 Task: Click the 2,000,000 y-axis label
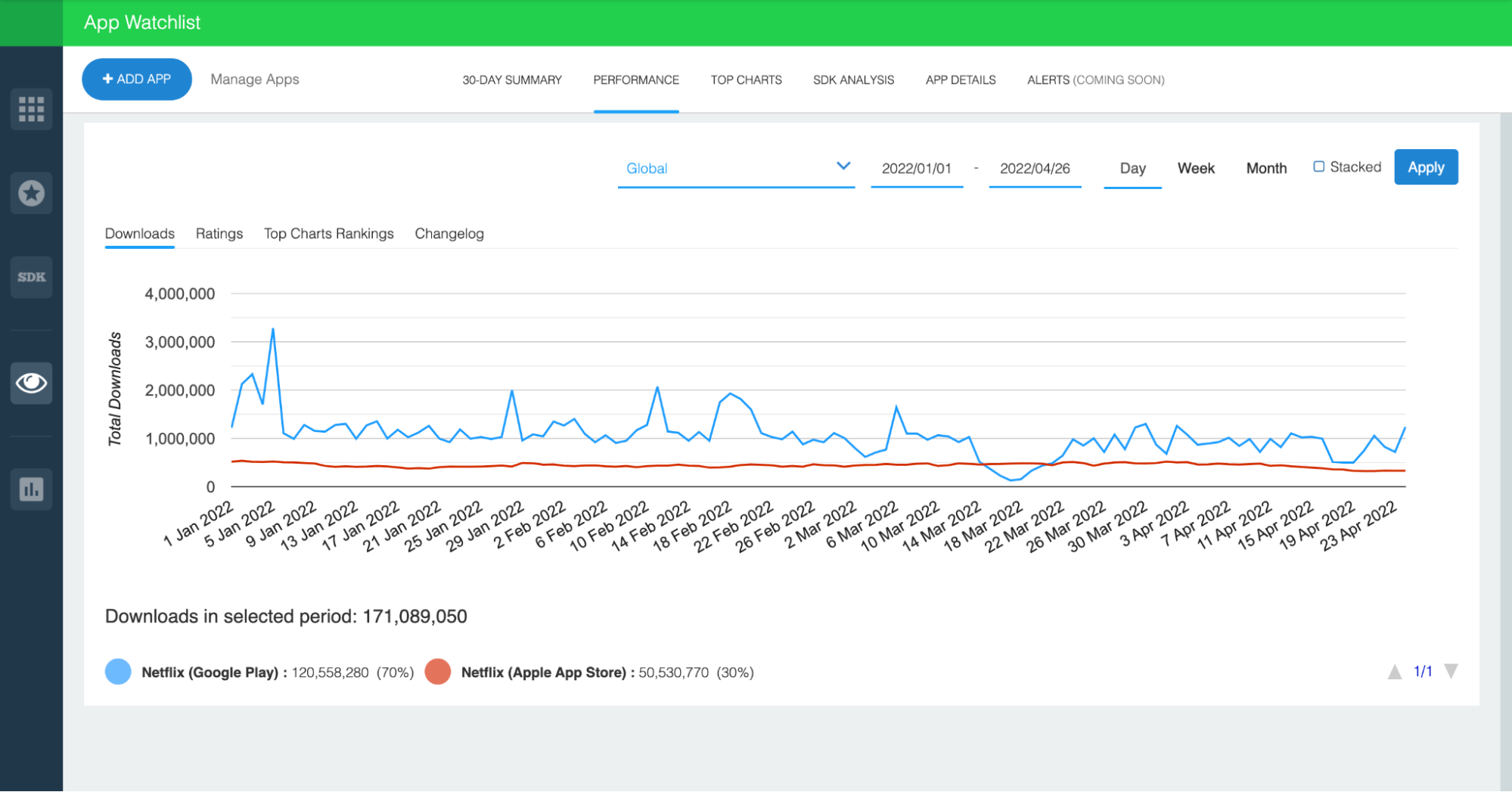pyautogui.click(x=180, y=390)
